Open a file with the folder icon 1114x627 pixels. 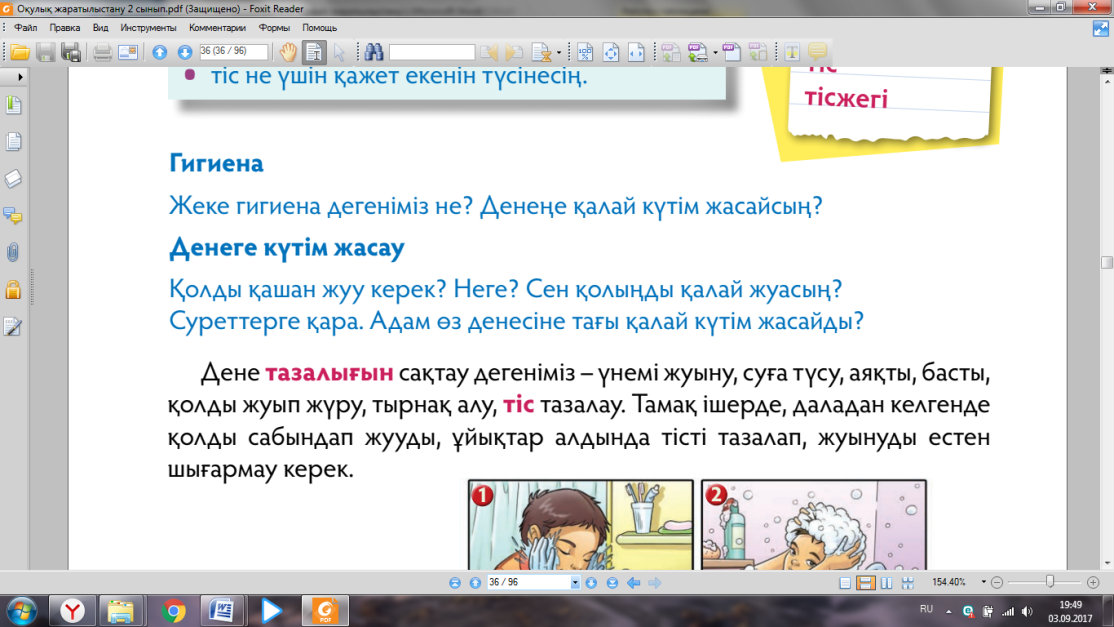point(20,52)
